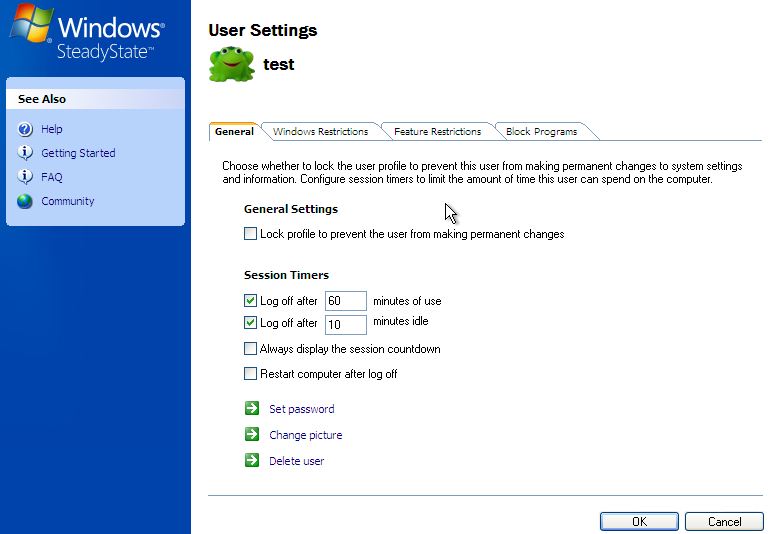Uncheck Log off after minutes of use
This screenshot has width=771, height=534.
pyautogui.click(x=250, y=300)
